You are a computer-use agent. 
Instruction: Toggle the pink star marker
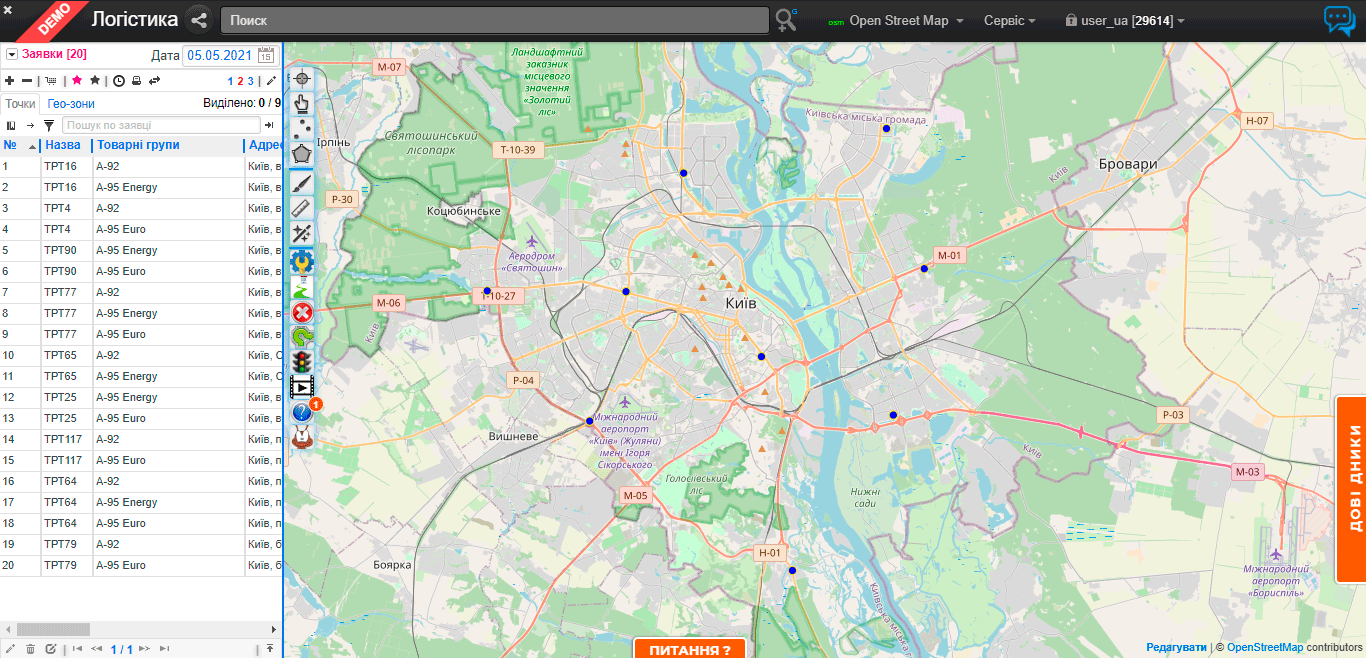click(77, 81)
